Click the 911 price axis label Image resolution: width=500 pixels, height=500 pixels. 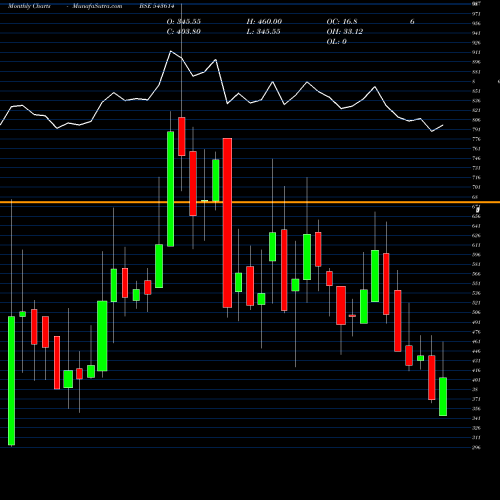click(x=476, y=52)
